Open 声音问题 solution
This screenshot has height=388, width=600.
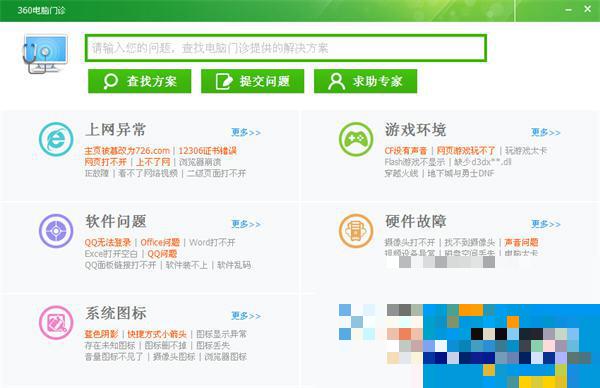(x=522, y=243)
